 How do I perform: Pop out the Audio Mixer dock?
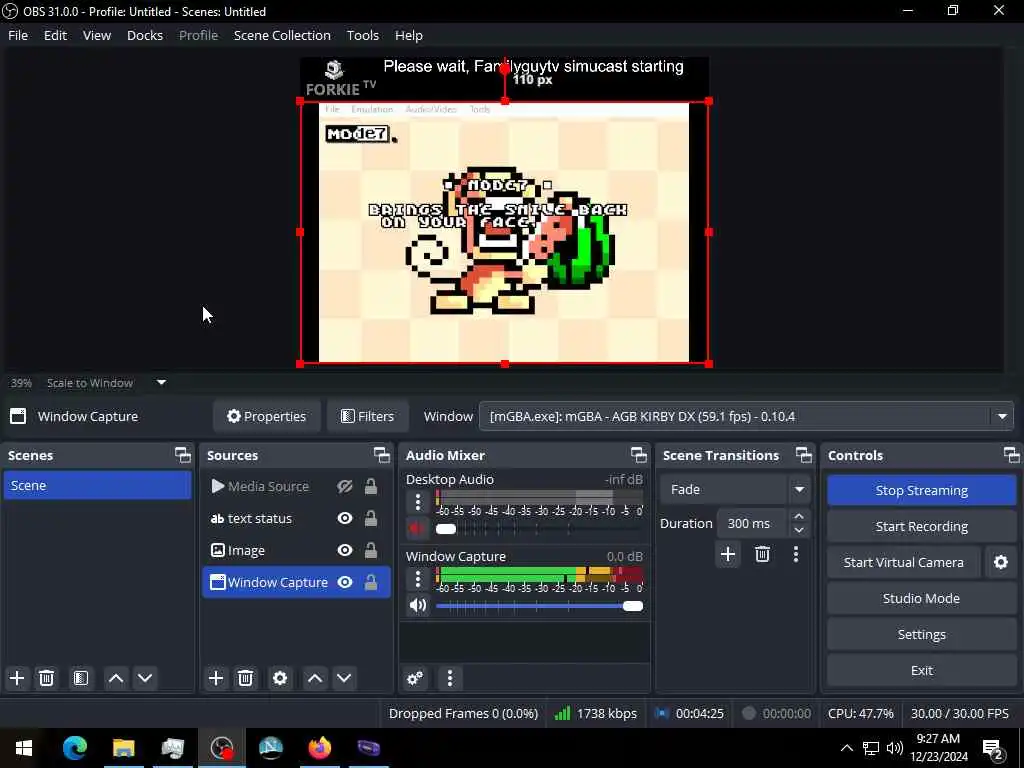(639, 455)
